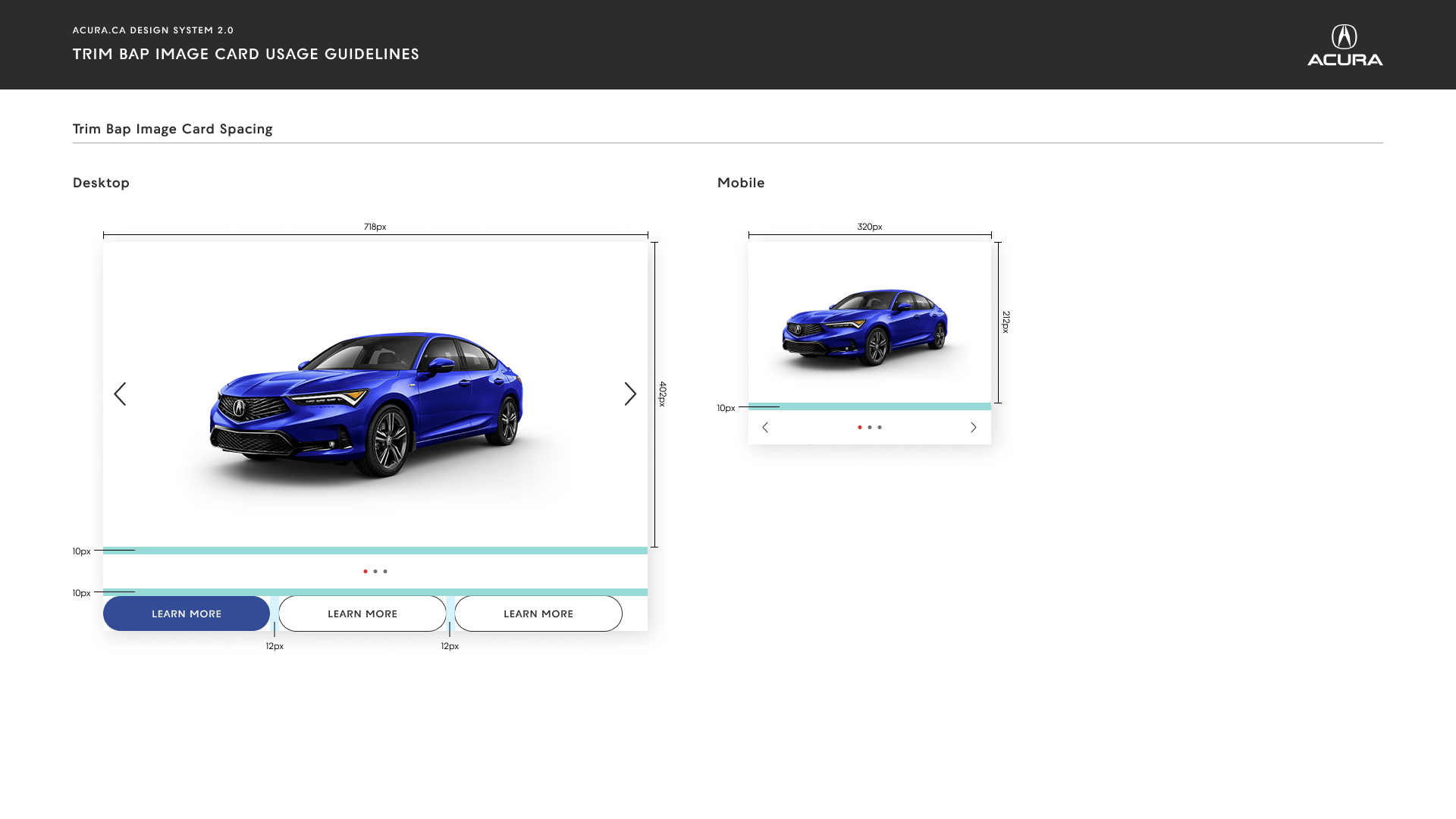The image size is (1456, 819).
Task: Select the middle pagination dot on mobile
Action: tap(870, 428)
